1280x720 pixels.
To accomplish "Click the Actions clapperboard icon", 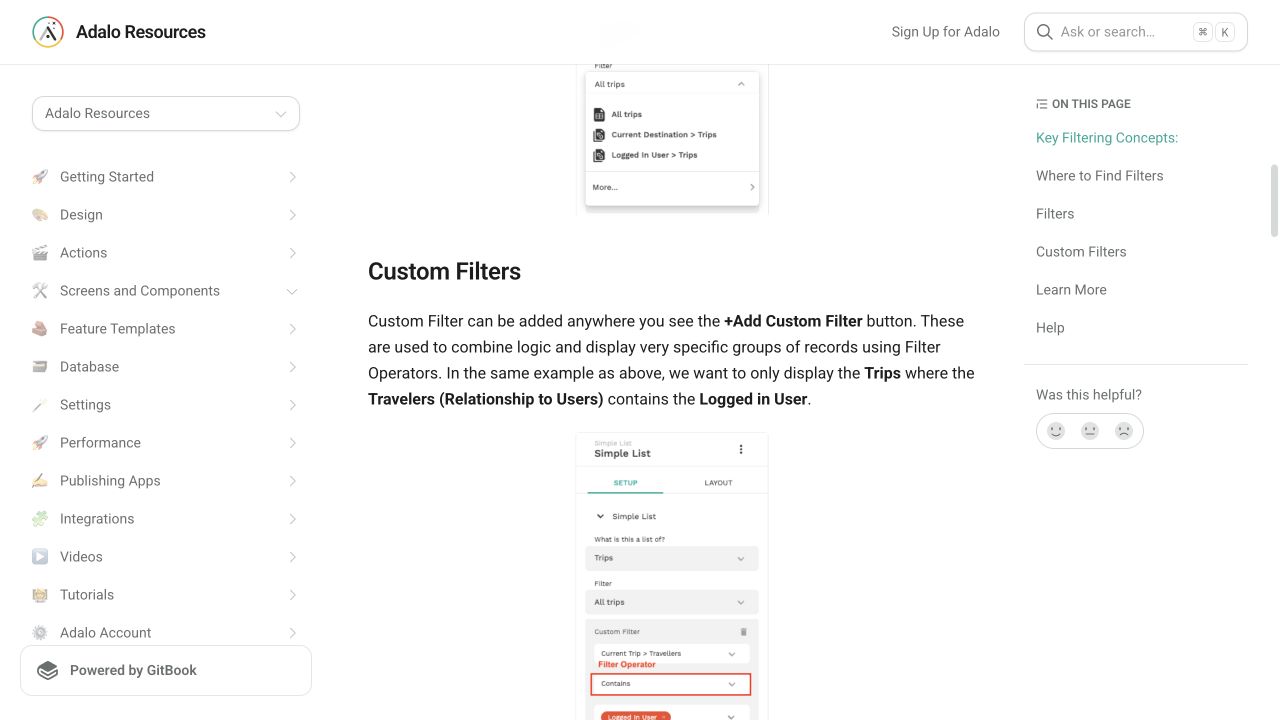I will [x=40, y=253].
